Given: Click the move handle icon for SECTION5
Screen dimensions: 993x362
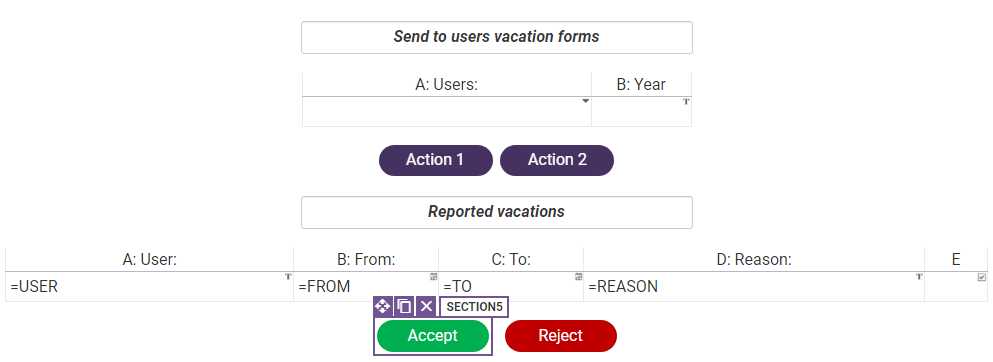Looking at the screenshot, I should [x=383, y=307].
